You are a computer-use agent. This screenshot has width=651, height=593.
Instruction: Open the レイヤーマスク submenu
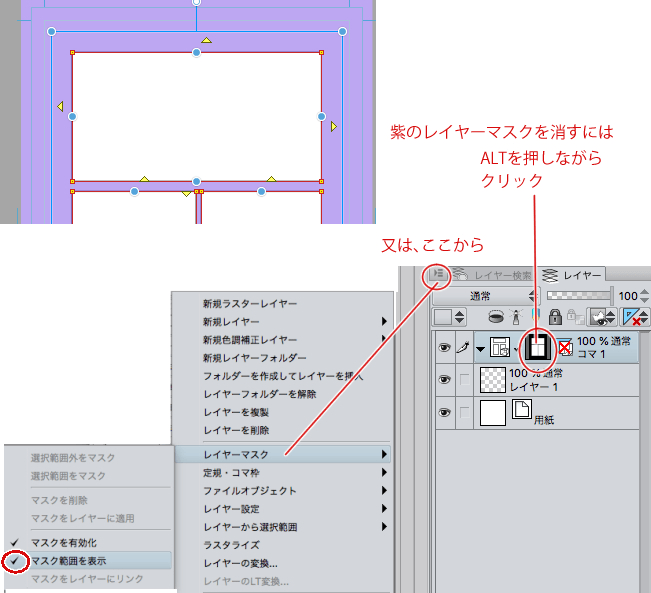[x=280, y=454]
